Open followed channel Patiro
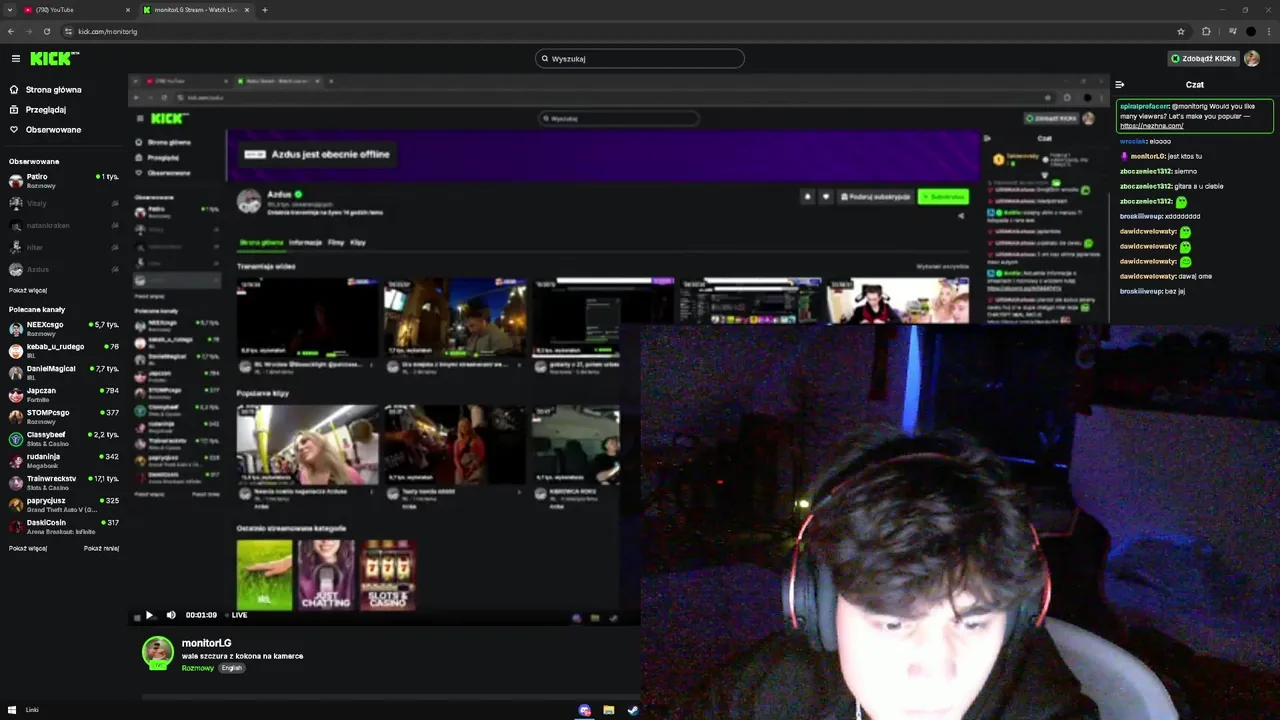The height and width of the screenshot is (720, 1280). 64,181
